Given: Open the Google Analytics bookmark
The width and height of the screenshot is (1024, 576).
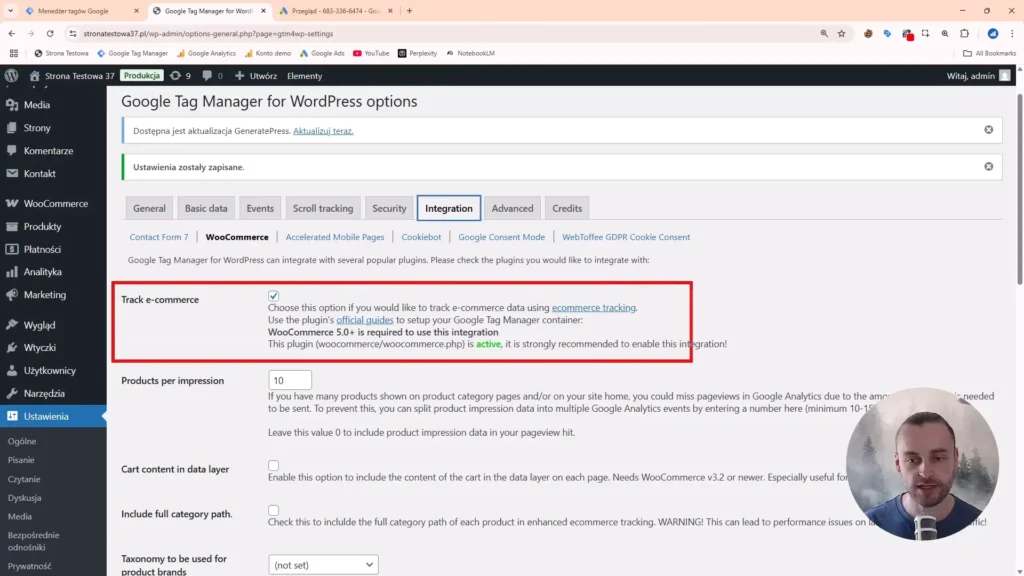Looking at the screenshot, I should point(206,54).
